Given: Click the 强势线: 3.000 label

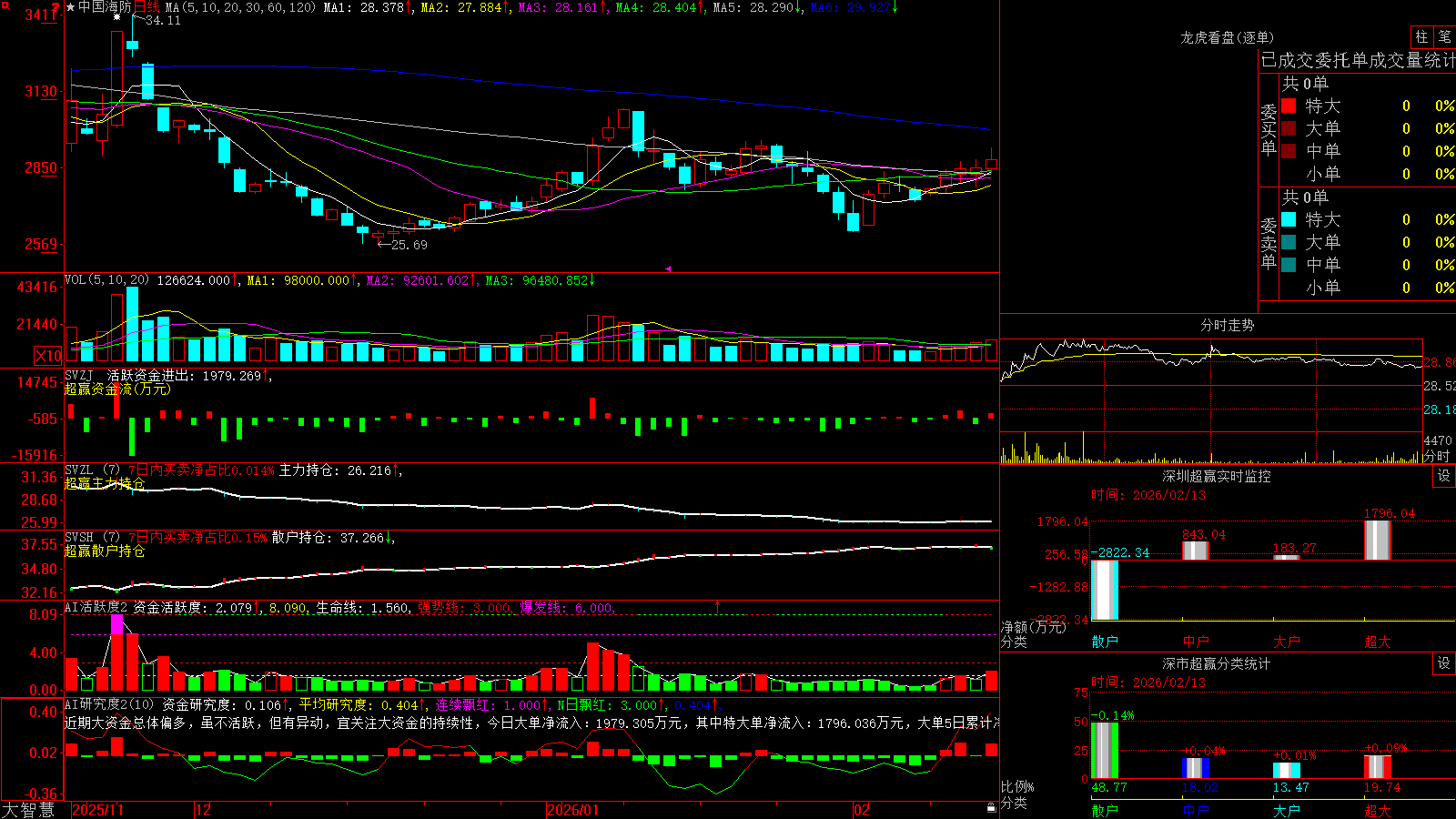Looking at the screenshot, I should coord(465,607).
